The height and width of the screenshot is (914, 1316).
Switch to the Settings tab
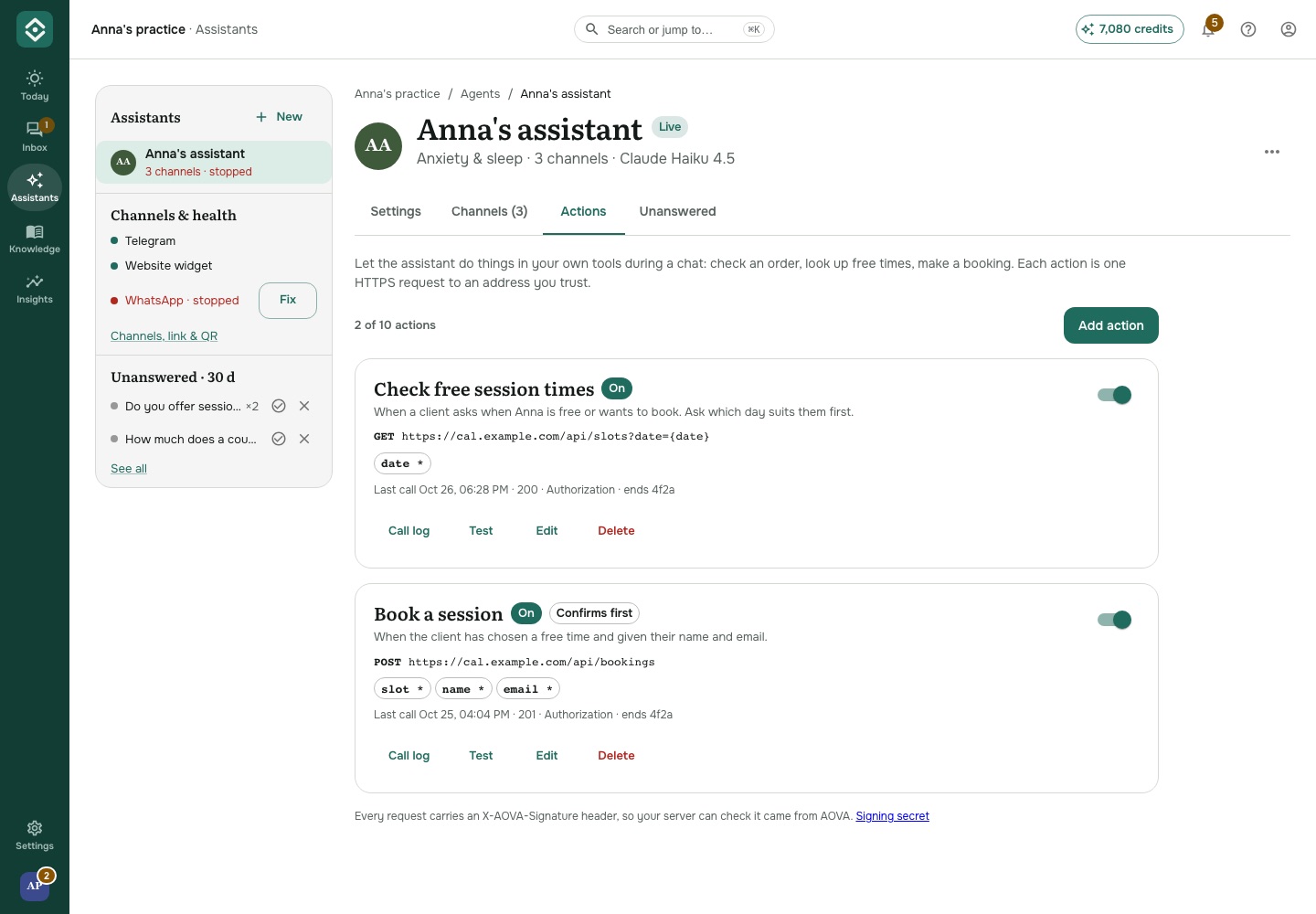click(396, 211)
